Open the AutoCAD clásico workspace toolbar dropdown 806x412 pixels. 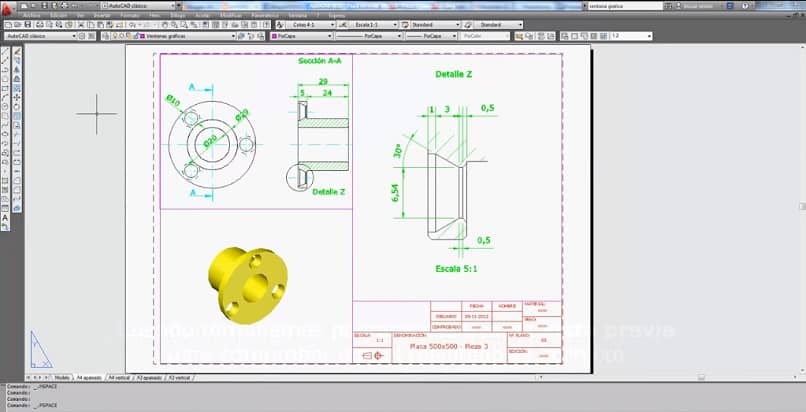coord(40,36)
